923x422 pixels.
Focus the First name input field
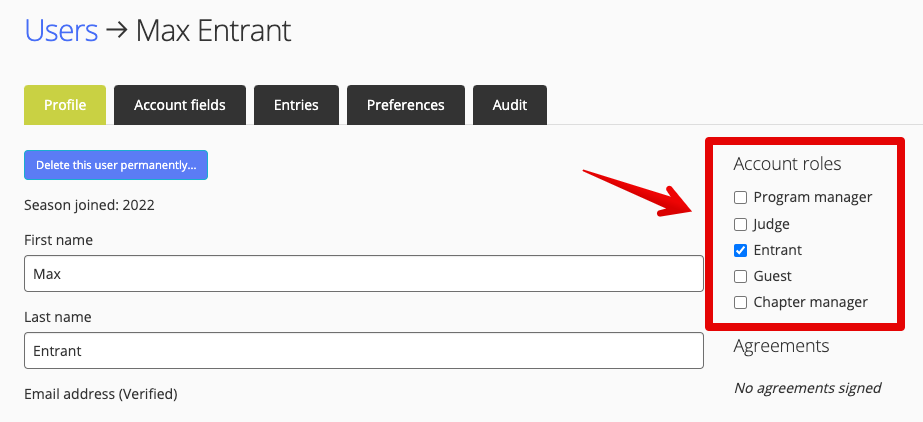tap(364, 273)
